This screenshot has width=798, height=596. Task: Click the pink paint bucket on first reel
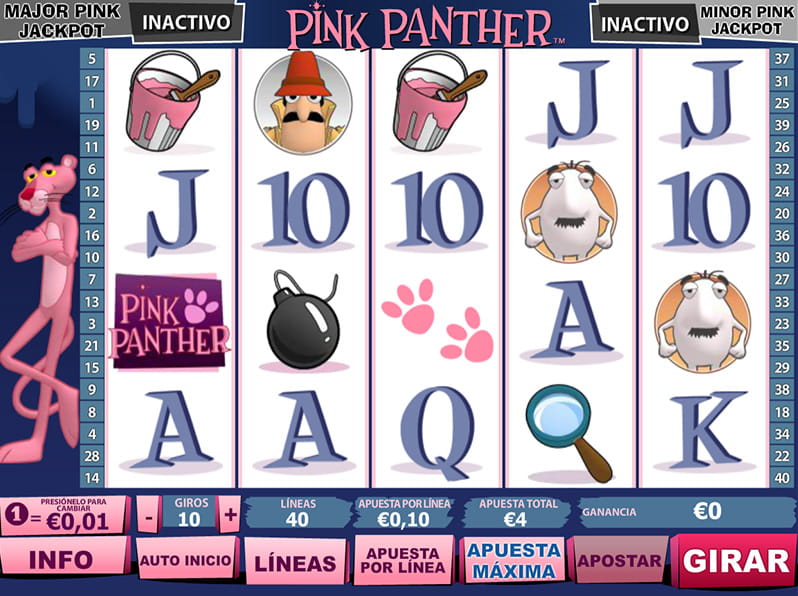[170, 101]
